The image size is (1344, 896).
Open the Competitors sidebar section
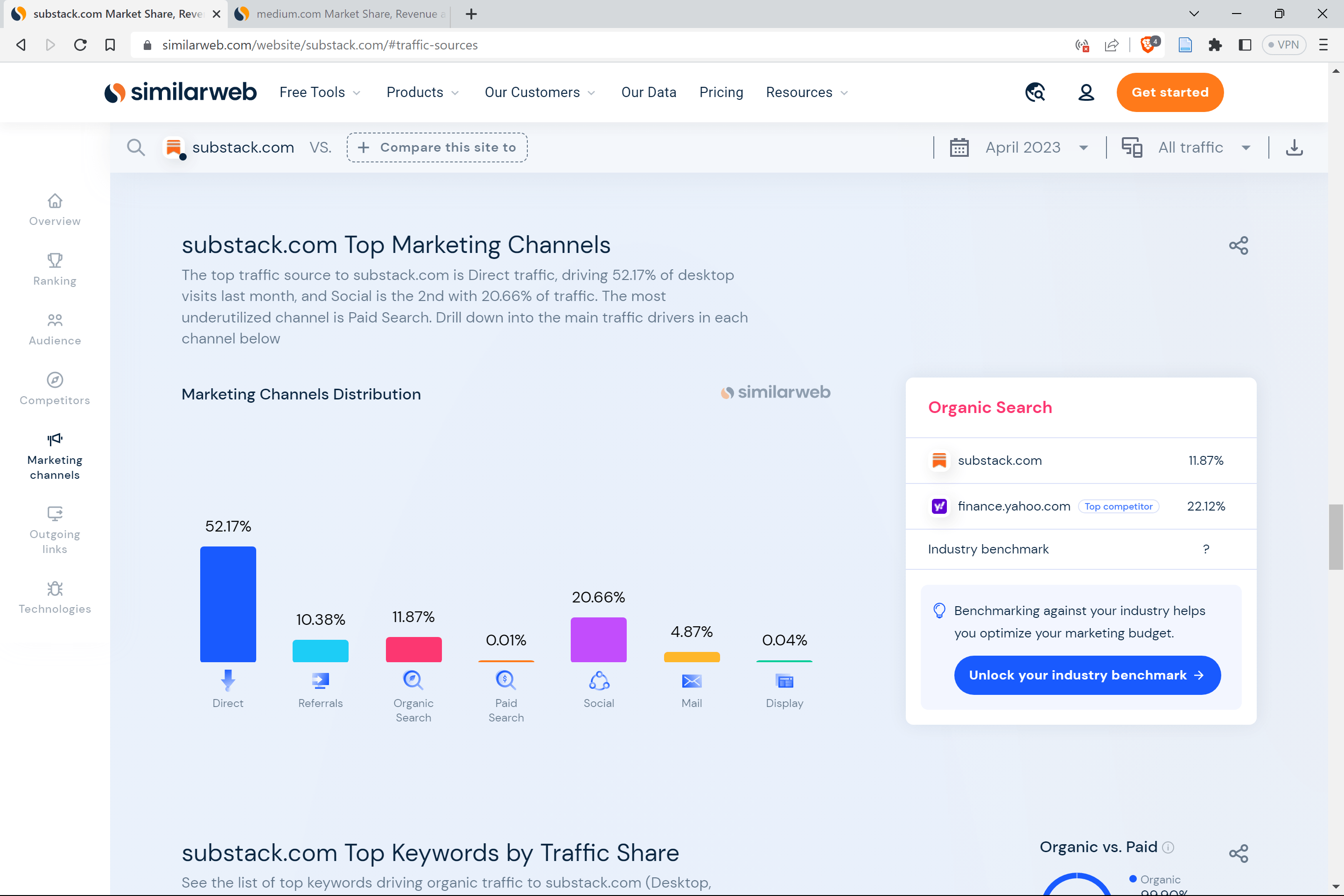[x=55, y=389]
